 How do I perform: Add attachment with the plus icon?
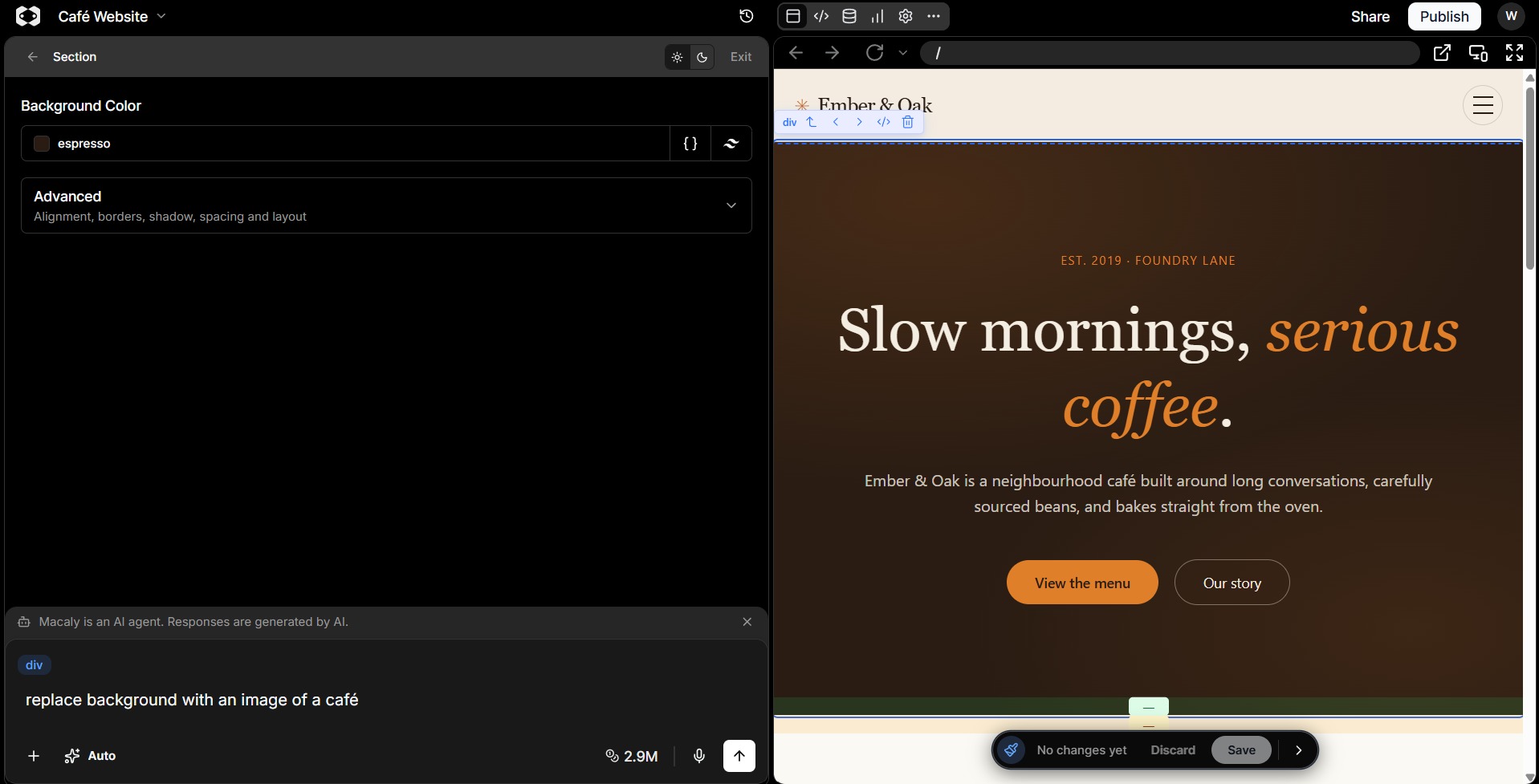tap(34, 756)
